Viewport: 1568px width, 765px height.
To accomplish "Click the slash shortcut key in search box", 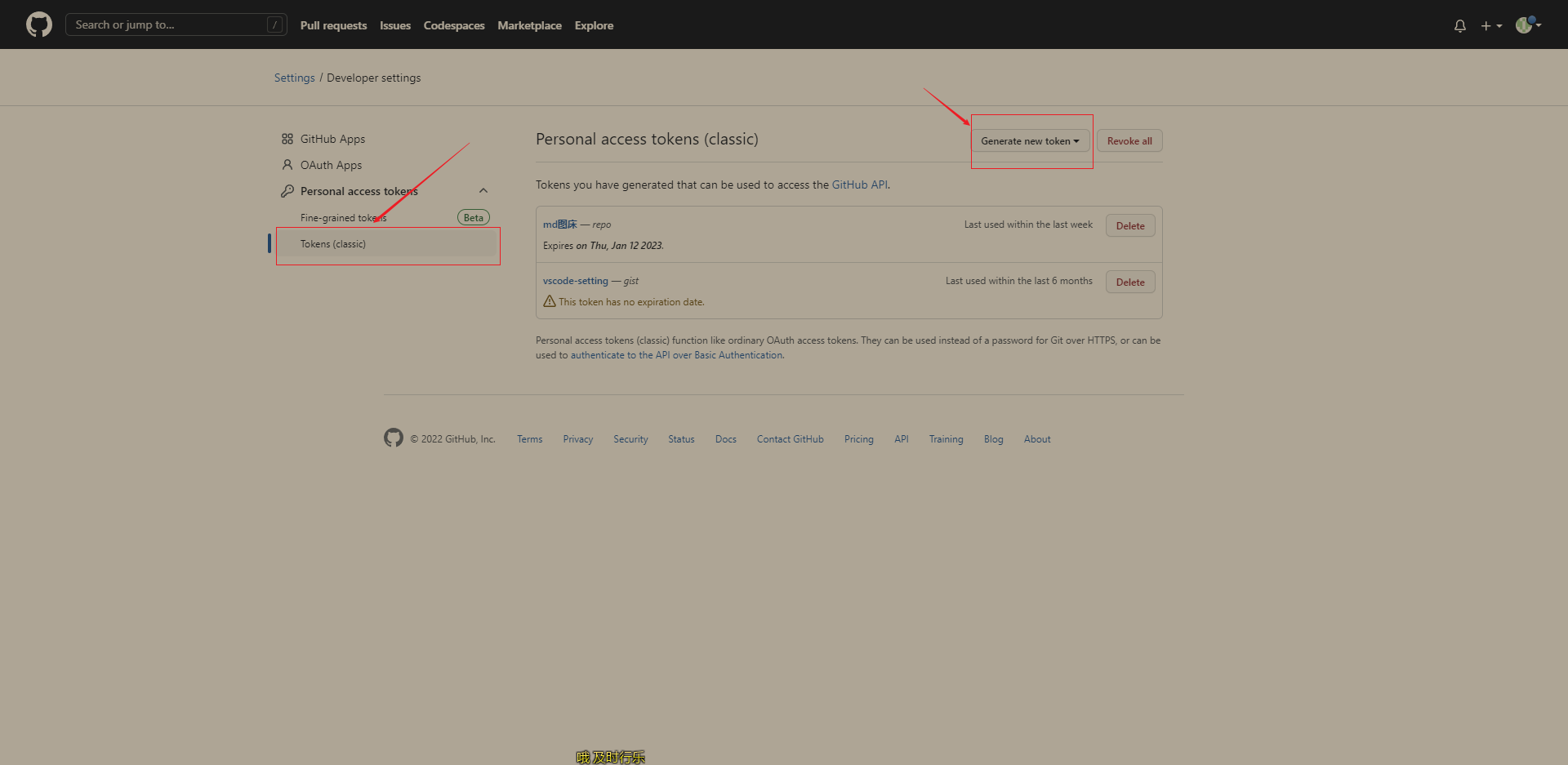I will (275, 24).
